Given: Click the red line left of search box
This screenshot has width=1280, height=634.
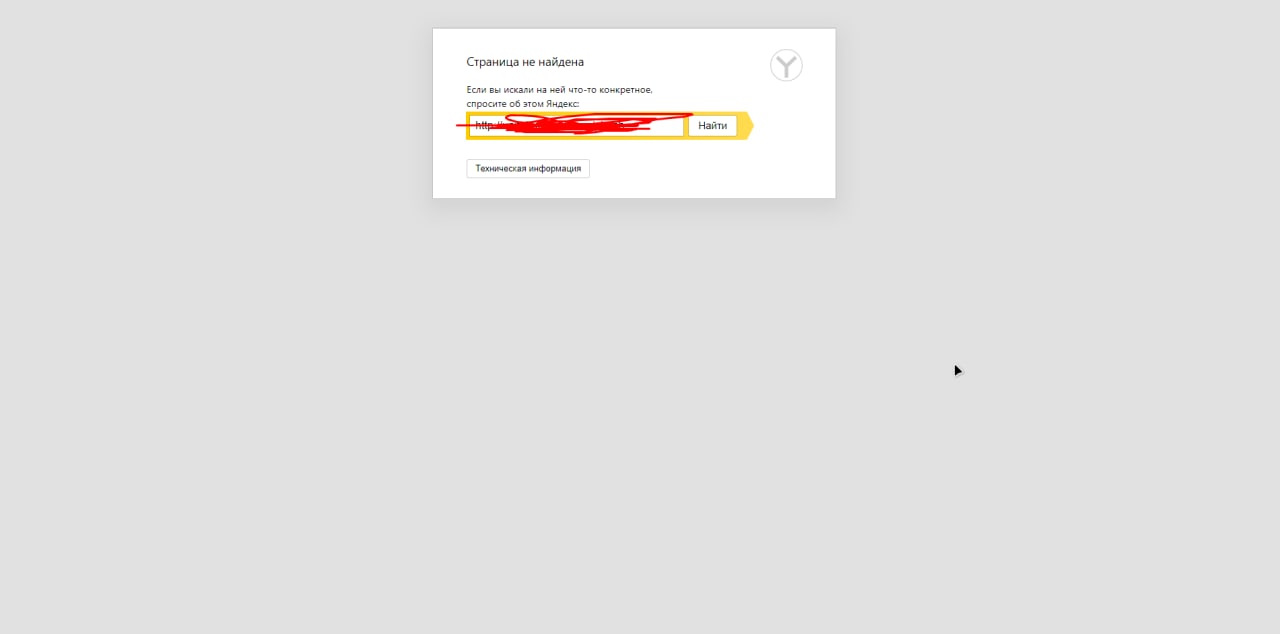Looking at the screenshot, I should 461,126.
